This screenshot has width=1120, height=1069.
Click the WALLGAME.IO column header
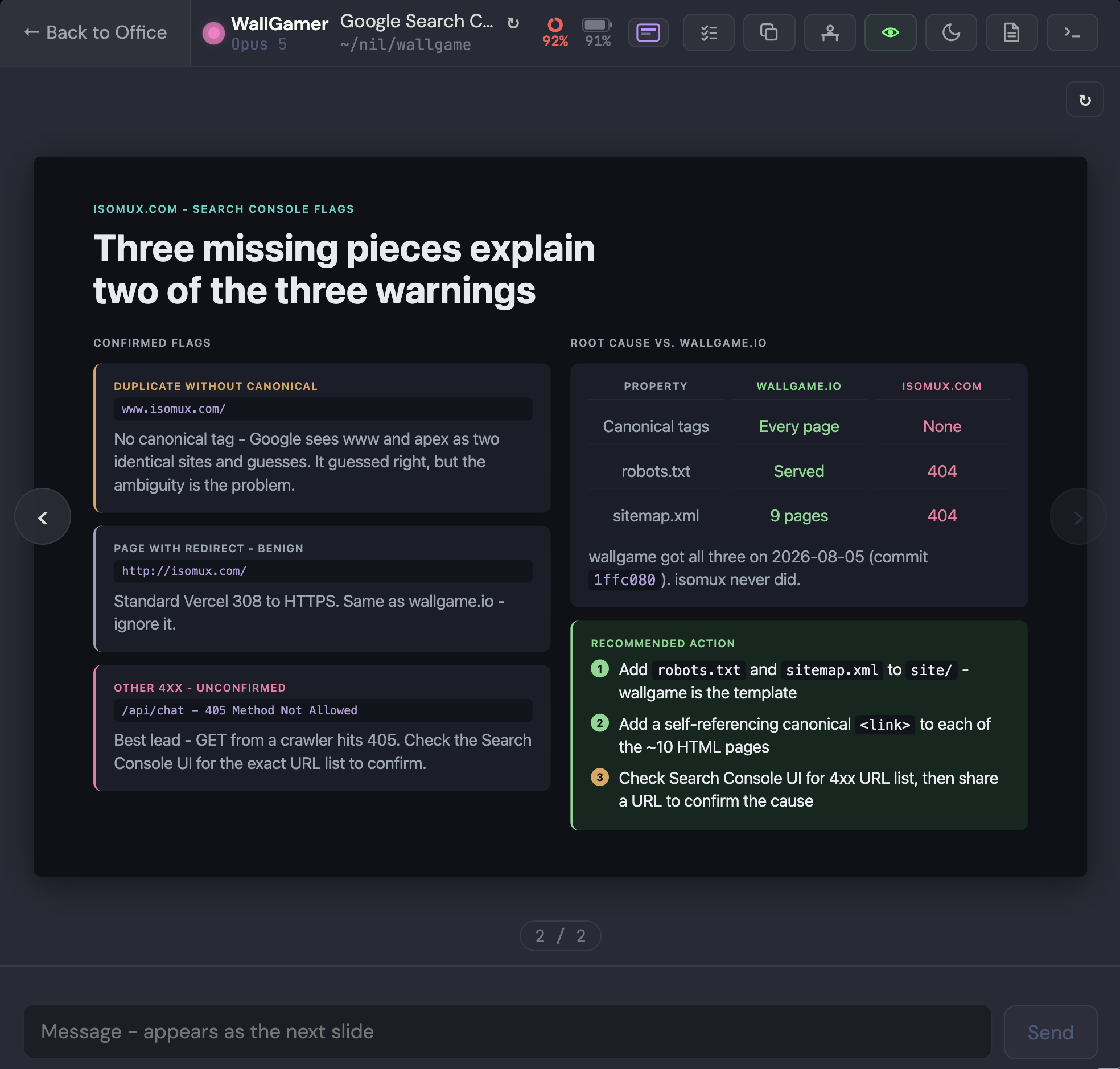coord(798,386)
